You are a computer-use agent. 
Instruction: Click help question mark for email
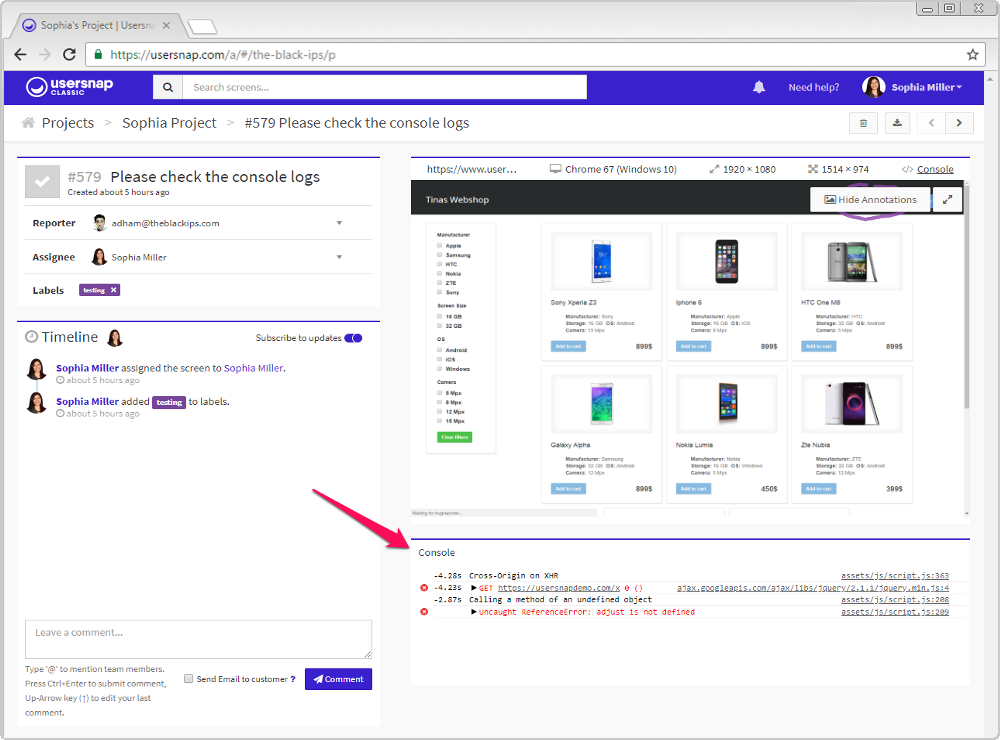(x=293, y=679)
